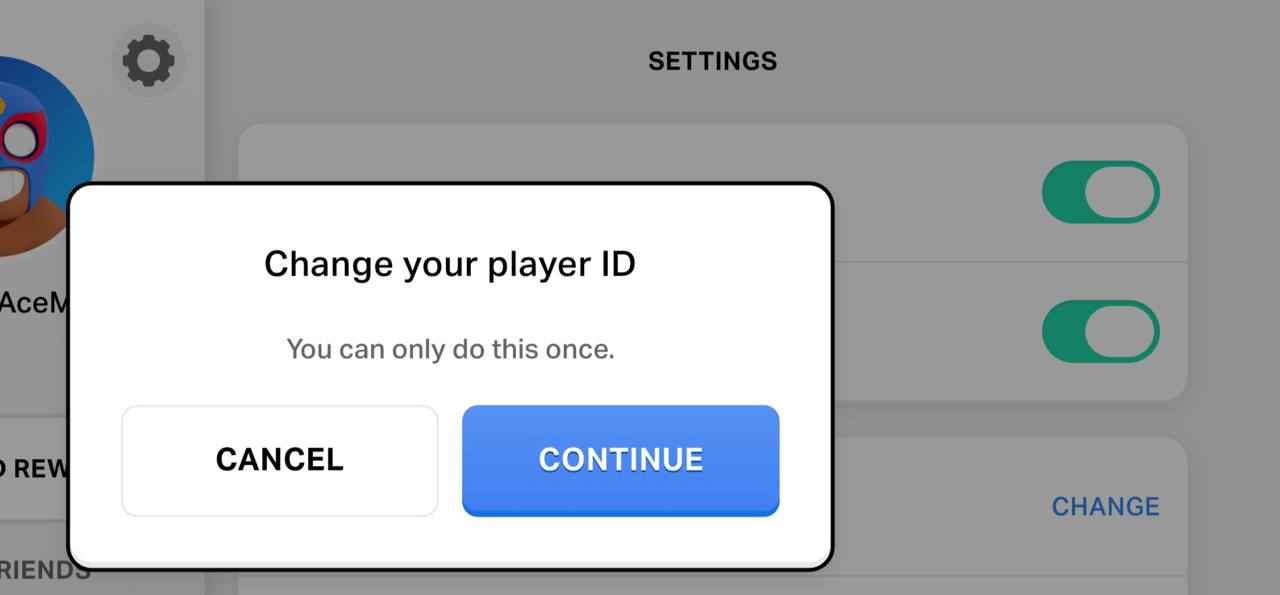The image size is (1280, 595).
Task: Select the AceM username under the avatar
Action: coord(32,303)
